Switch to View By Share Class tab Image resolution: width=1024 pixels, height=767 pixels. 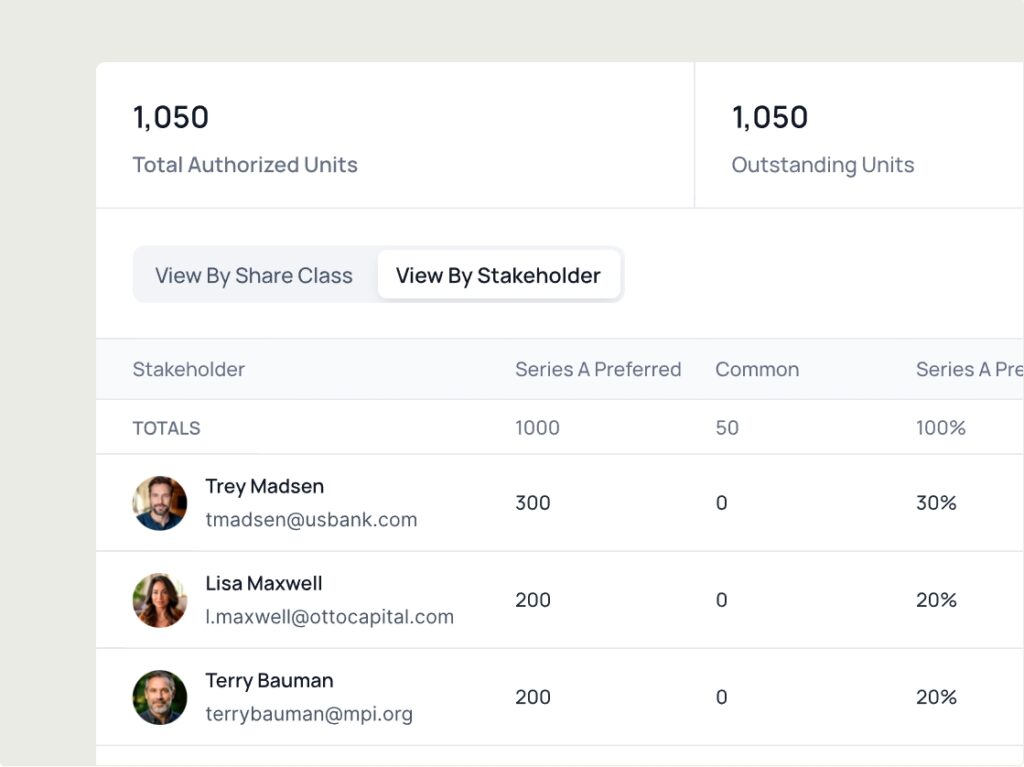click(x=254, y=276)
